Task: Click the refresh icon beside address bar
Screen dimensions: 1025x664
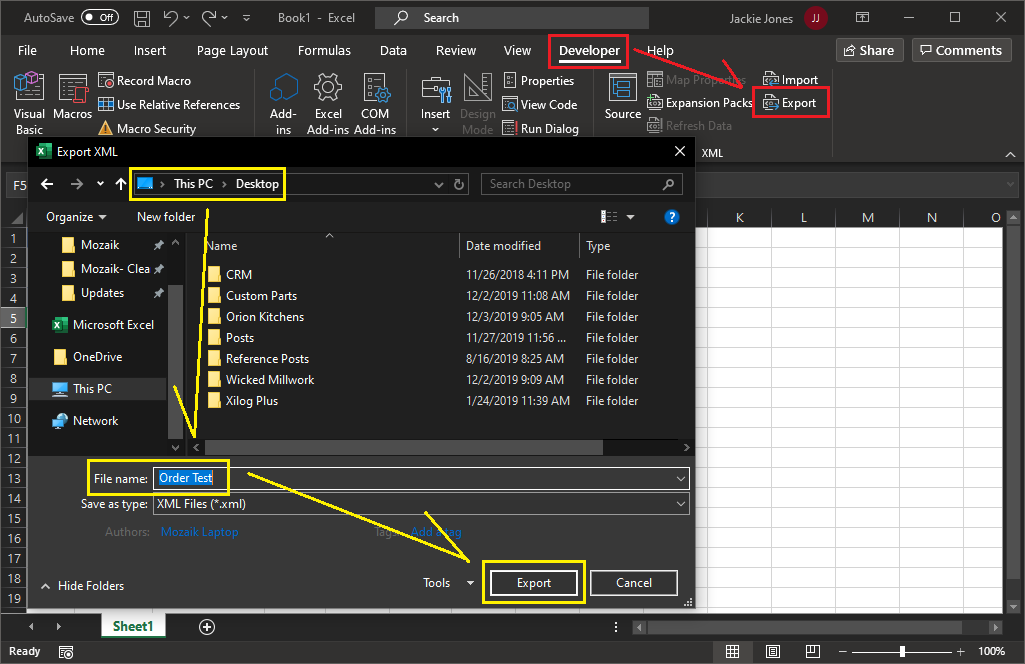Action: click(459, 184)
